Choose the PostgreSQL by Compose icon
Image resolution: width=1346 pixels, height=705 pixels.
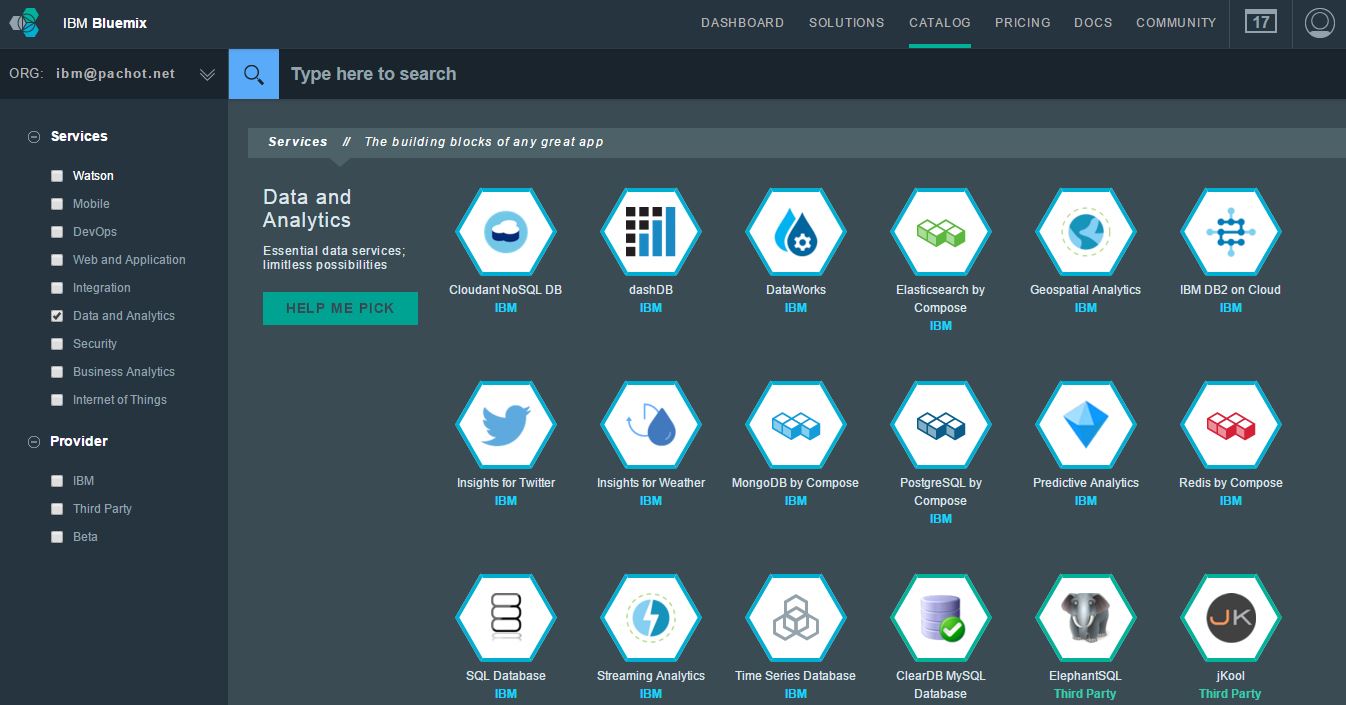[x=941, y=424]
